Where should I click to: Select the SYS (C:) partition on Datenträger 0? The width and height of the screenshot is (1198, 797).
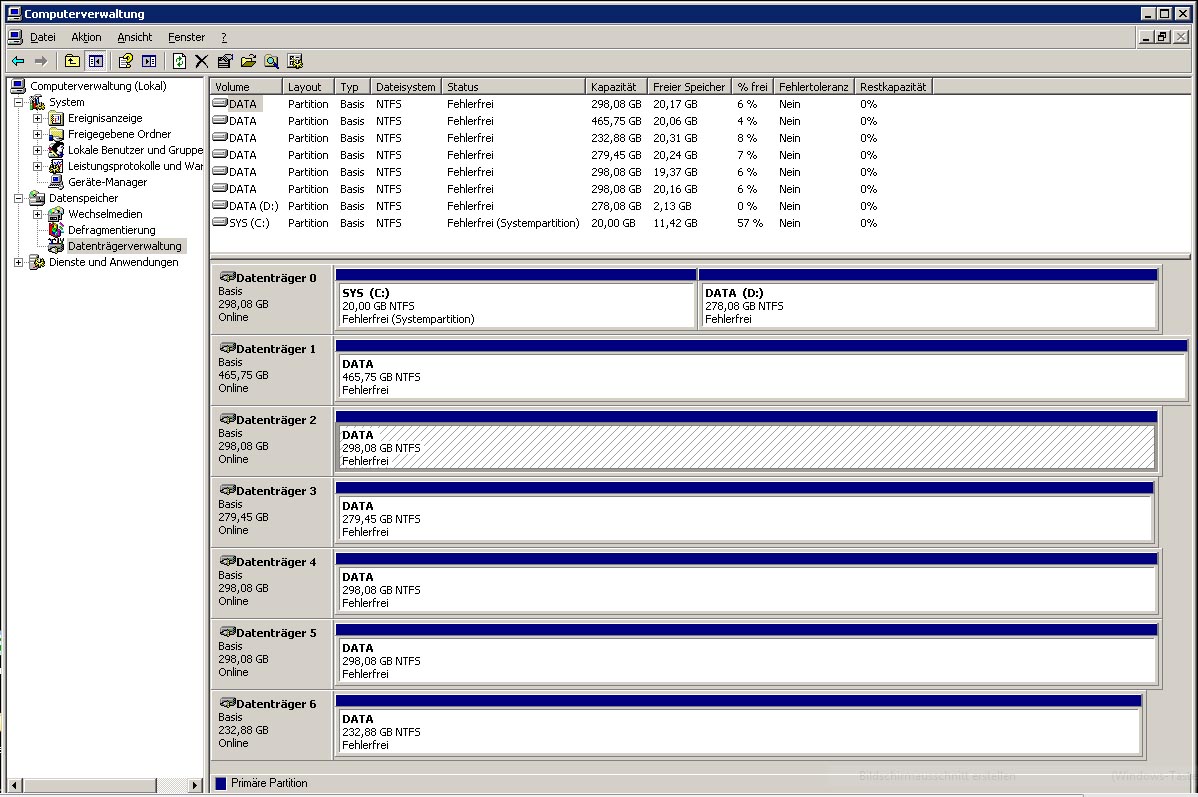pos(516,299)
